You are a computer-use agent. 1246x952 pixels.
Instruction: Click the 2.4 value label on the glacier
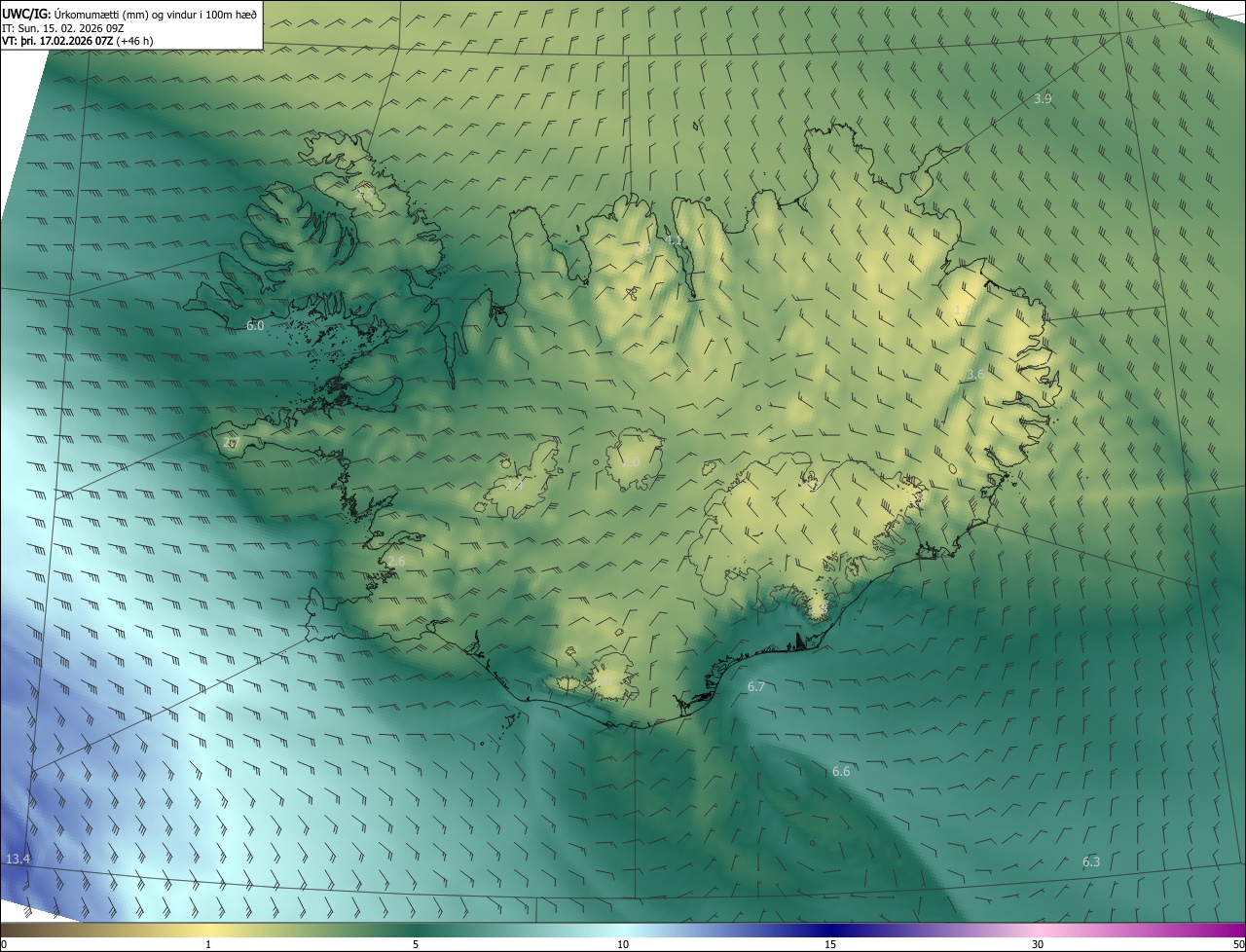click(x=514, y=485)
